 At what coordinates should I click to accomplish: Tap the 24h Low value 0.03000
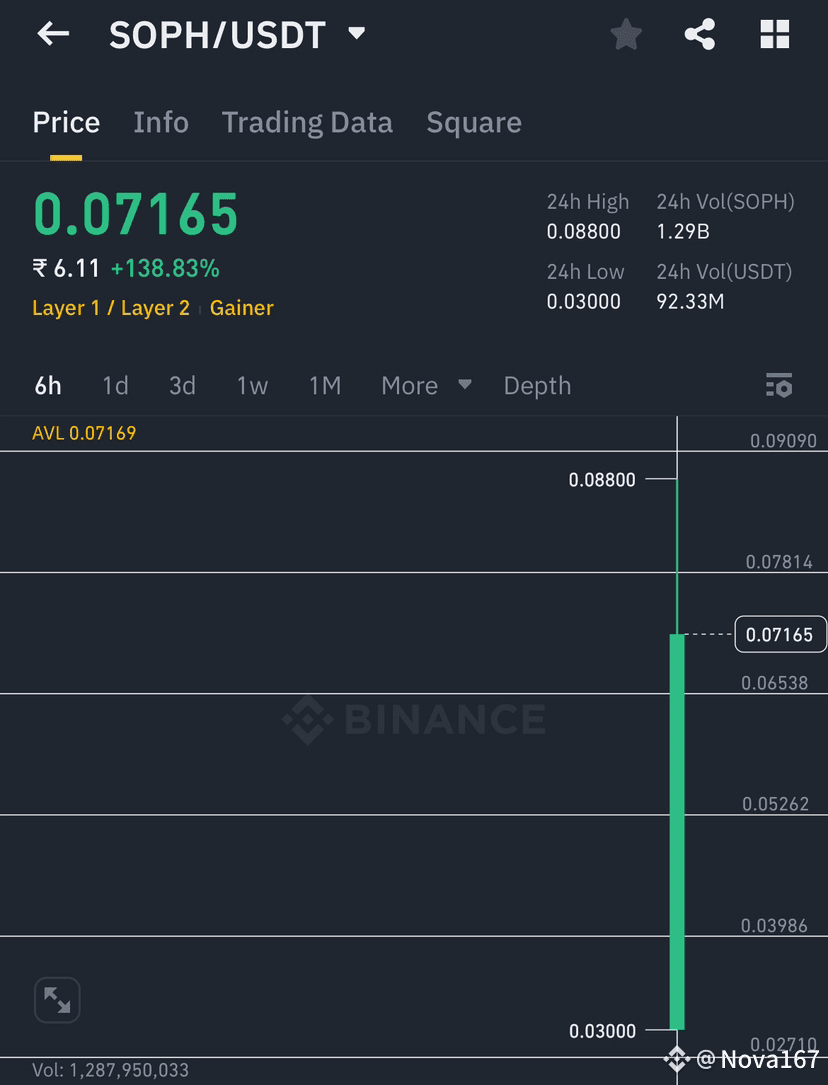[x=583, y=302]
